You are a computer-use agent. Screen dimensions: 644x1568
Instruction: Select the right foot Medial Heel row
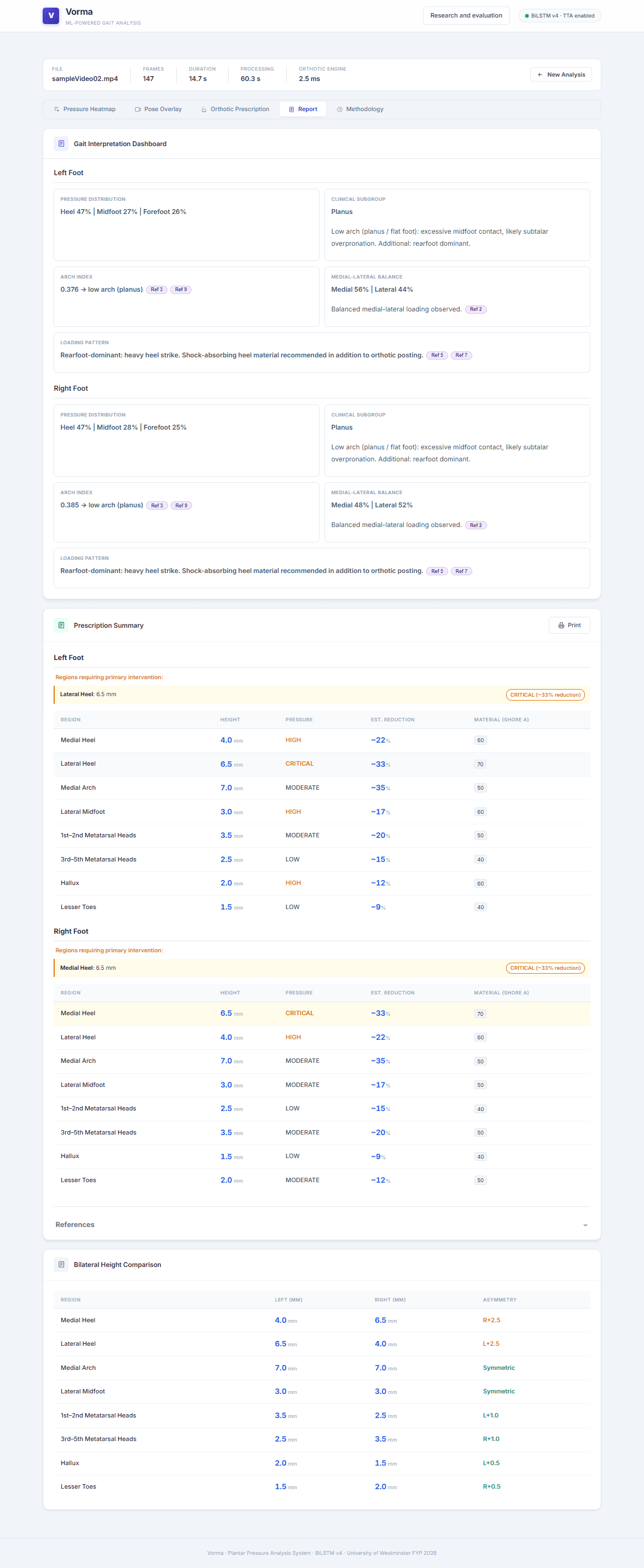(x=321, y=1014)
